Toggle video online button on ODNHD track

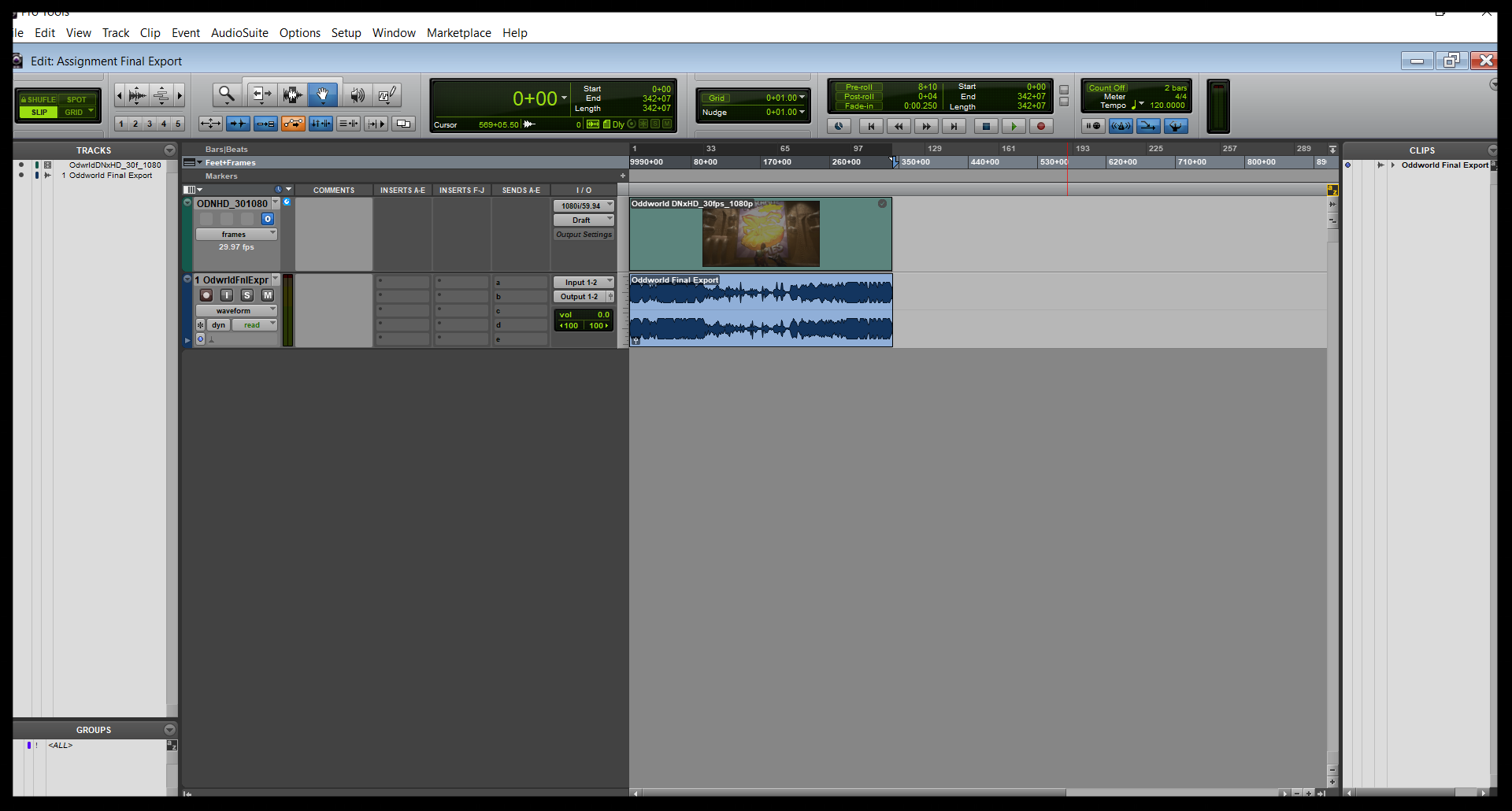268,219
